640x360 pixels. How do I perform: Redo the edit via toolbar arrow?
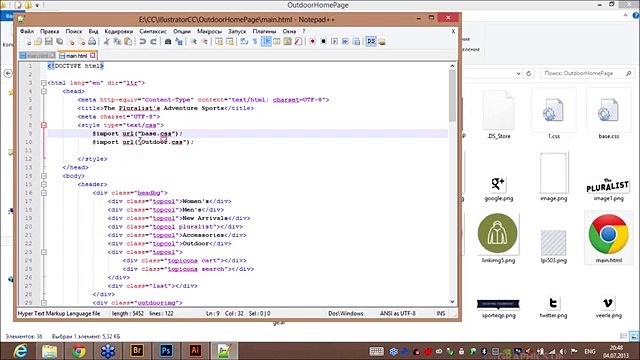[x=153, y=42]
